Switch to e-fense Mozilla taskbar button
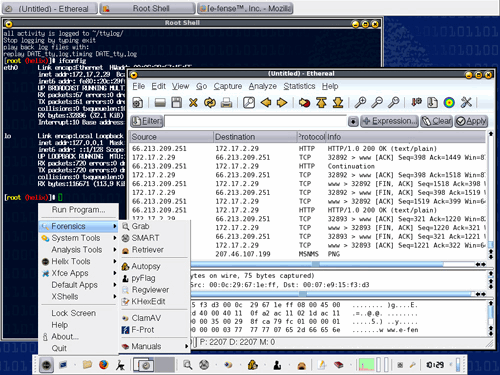Screen dimensions: 500x375 point(245,8)
